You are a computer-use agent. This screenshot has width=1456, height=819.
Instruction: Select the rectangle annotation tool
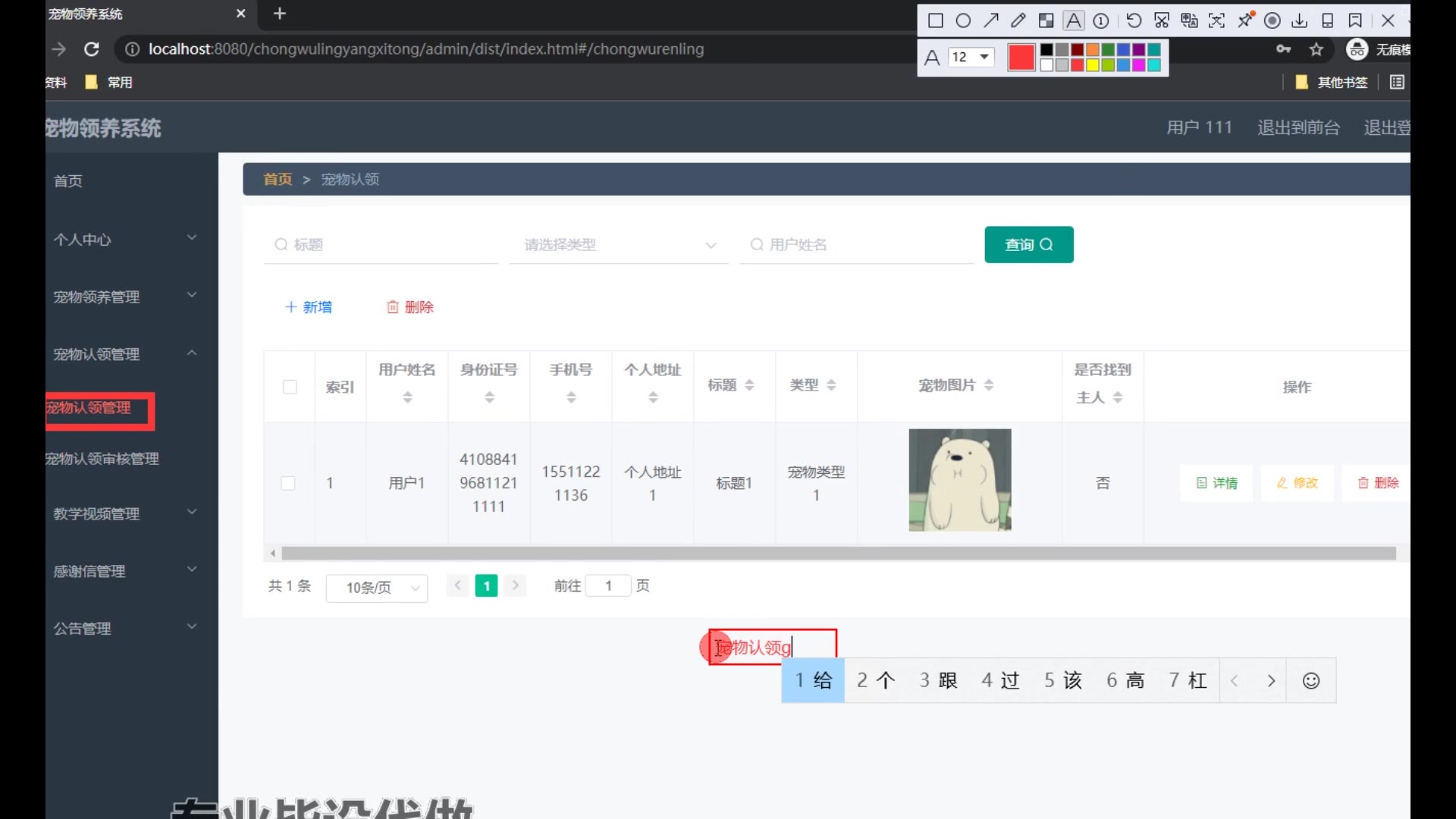pos(936,20)
